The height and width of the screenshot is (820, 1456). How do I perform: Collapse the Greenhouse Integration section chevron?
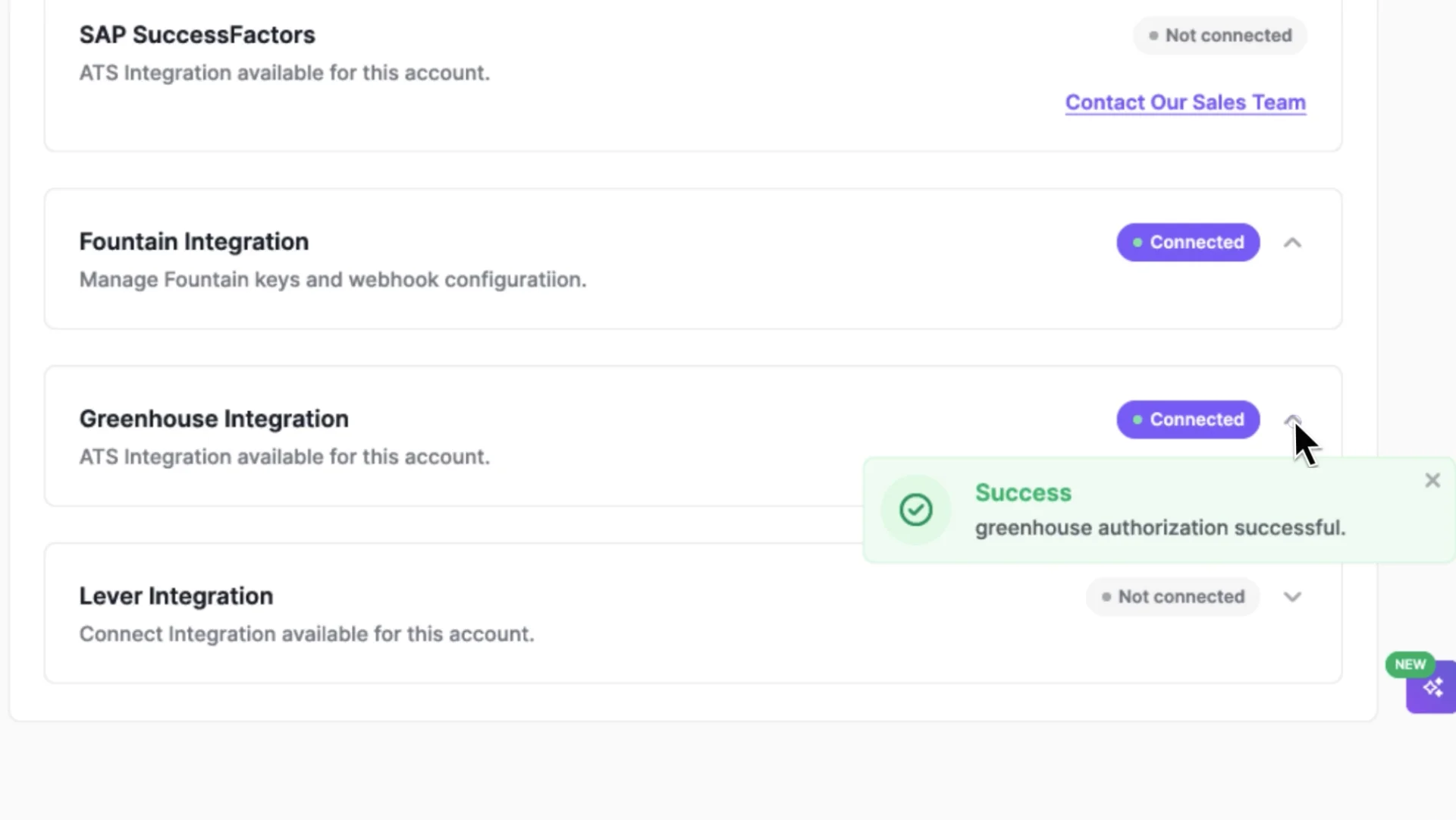1292,419
